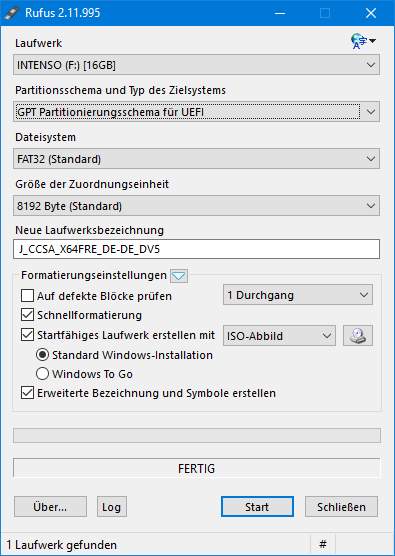Open the Log window button
This screenshot has width=395, height=556.
coord(112,507)
